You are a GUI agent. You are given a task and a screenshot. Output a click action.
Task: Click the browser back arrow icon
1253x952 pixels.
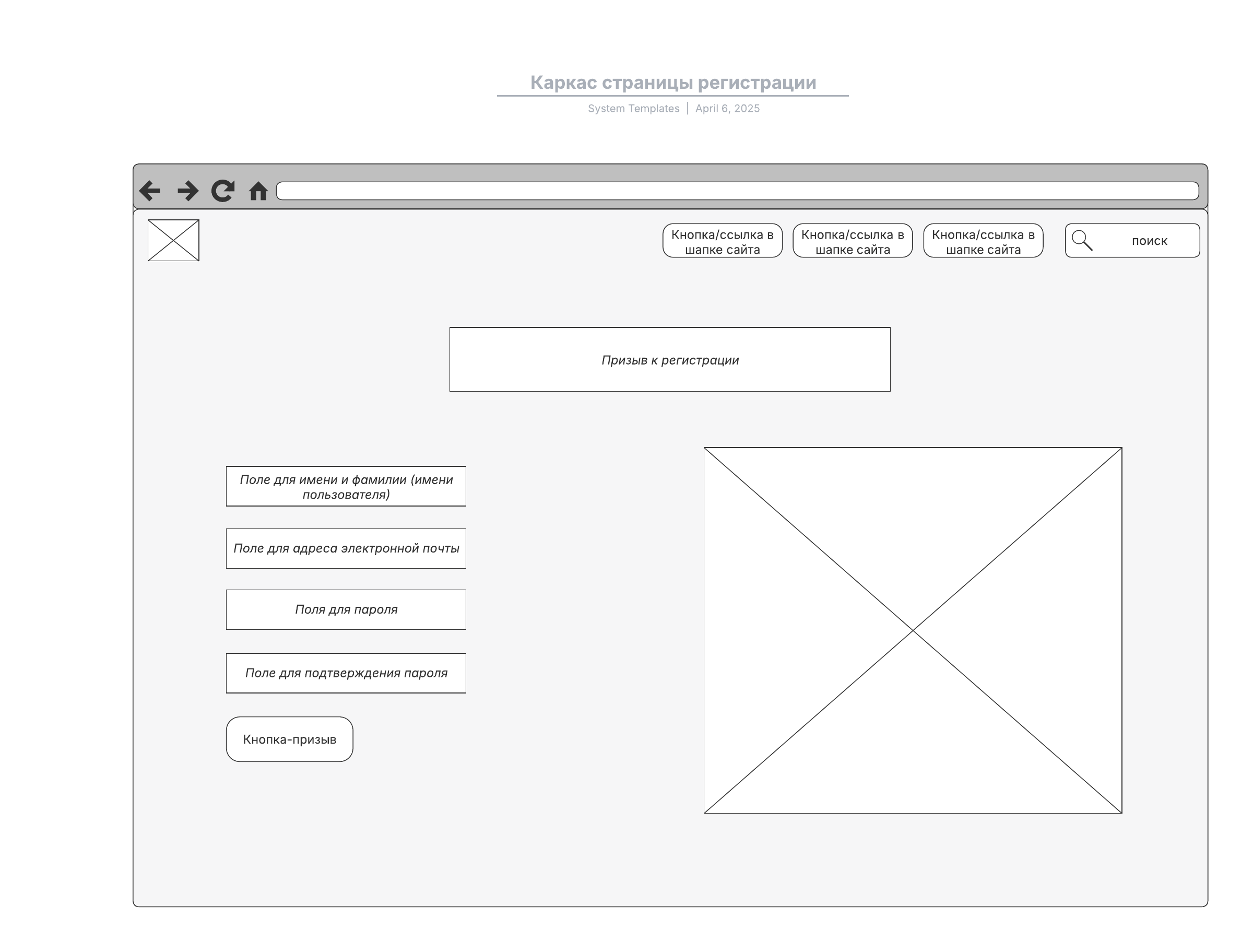tap(150, 191)
